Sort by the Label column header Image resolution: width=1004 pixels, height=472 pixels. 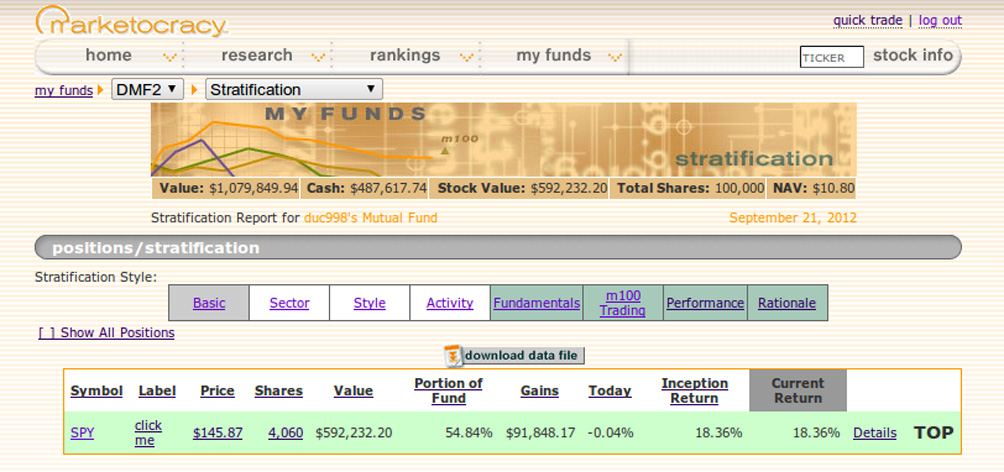(x=157, y=391)
